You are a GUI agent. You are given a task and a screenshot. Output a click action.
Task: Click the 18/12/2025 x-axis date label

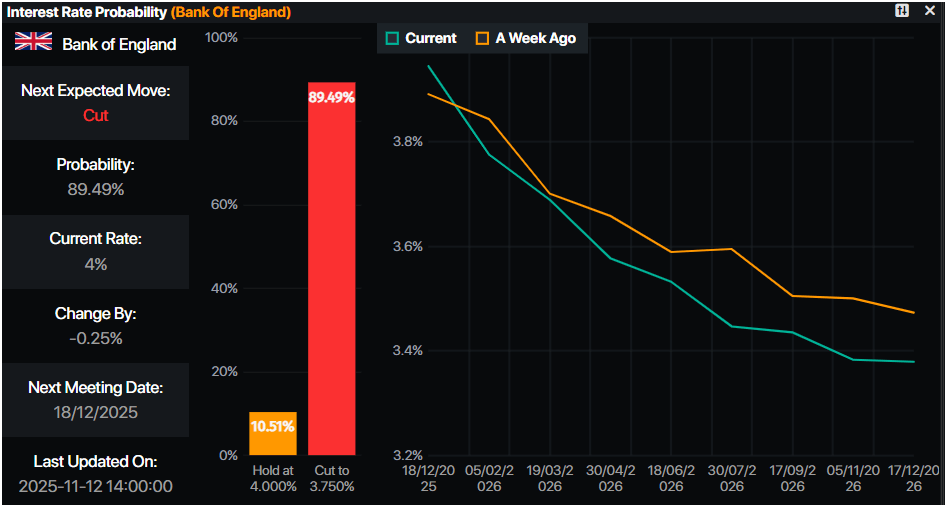(x=429, y=478)
